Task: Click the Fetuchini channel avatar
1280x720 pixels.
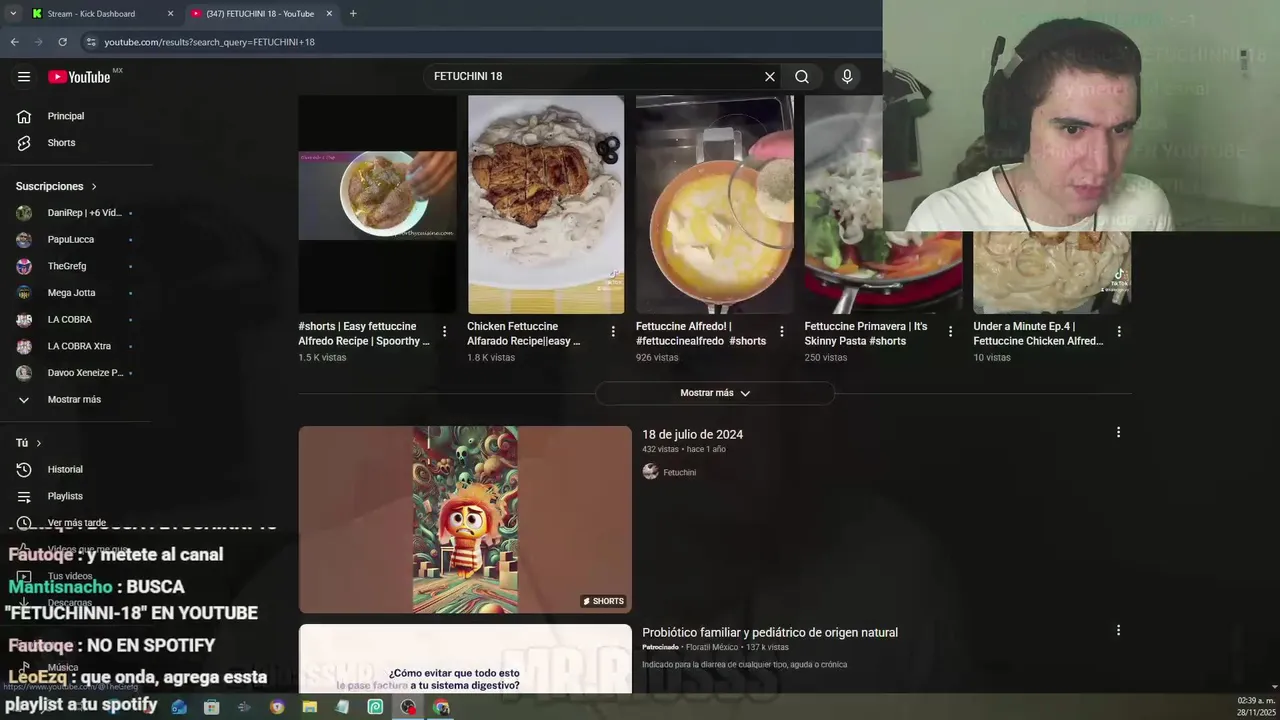Action: 650,472
